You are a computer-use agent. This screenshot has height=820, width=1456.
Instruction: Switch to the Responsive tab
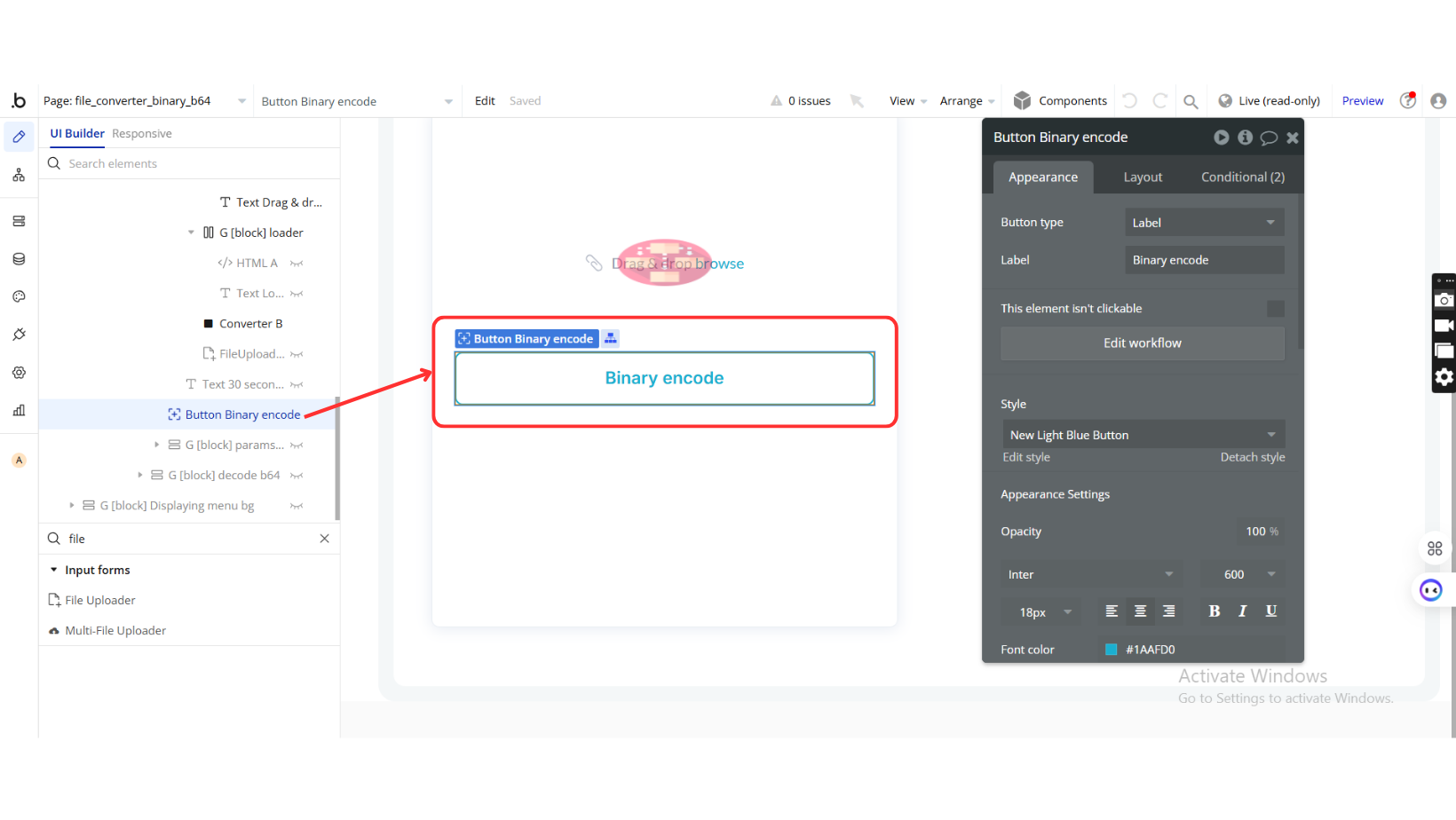(x=142, y=134)
